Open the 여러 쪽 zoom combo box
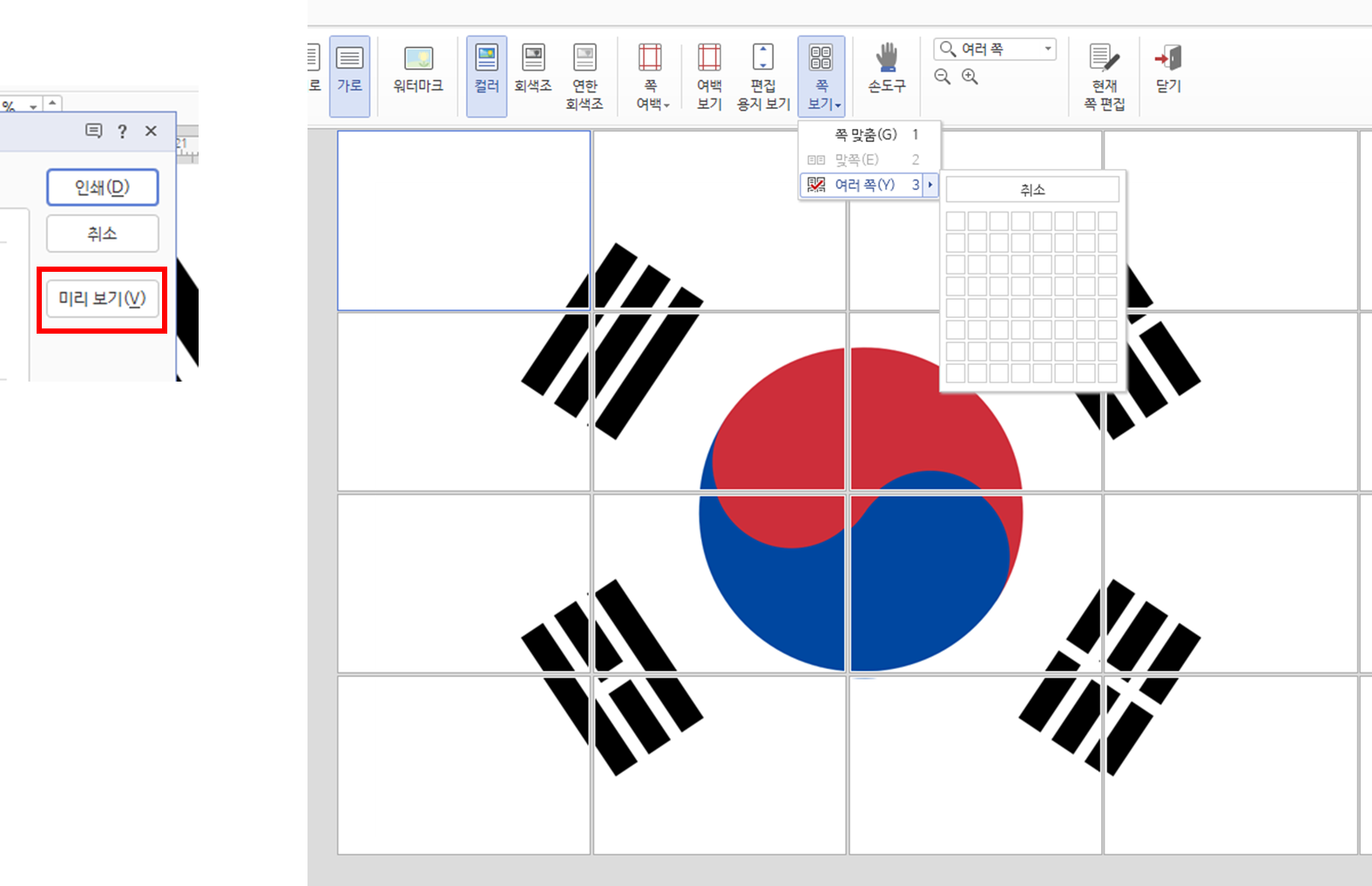This screenshot has height=886, width=1372. 995,49
